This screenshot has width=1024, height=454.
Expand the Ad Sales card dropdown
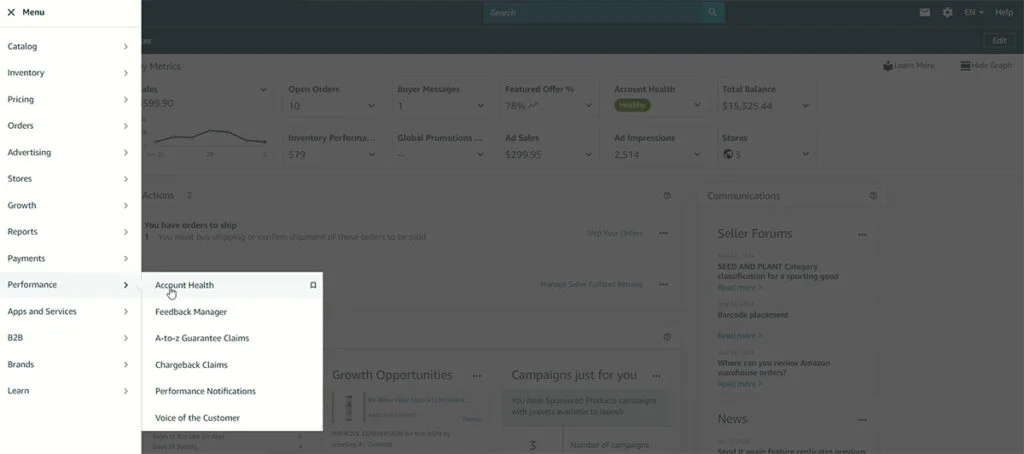pos(588,155)
